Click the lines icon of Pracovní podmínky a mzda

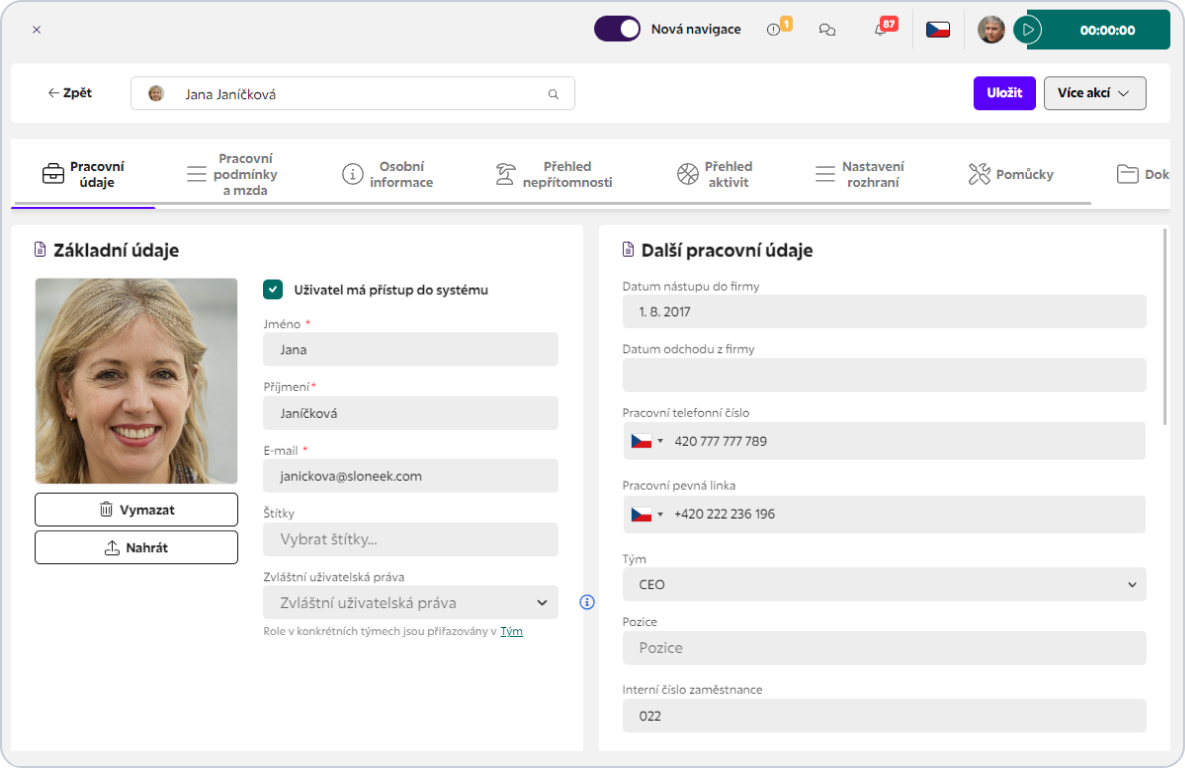click(x=196, y=174)
